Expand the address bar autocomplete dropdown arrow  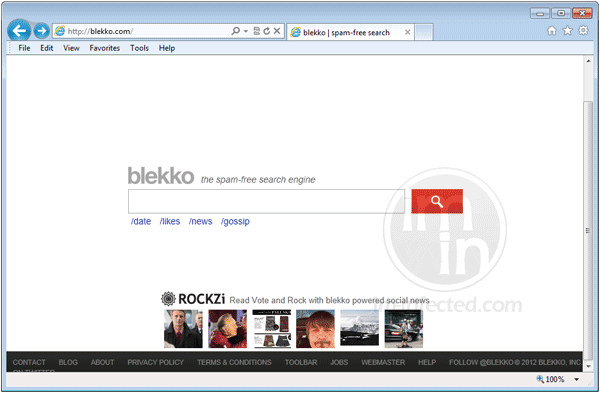click(246, 31)
